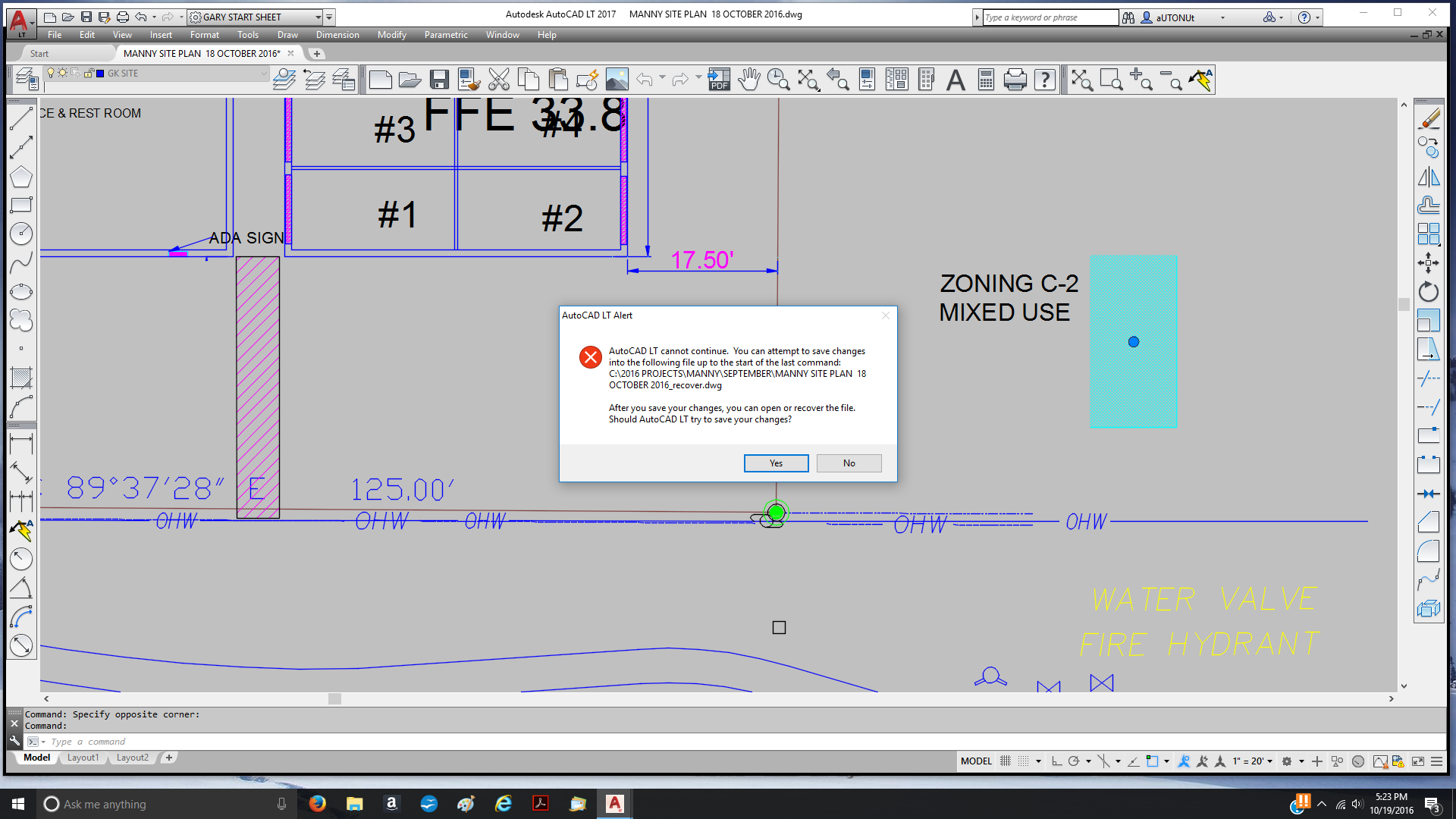Viewport: 1456px width, 819px height.
Task: Select the Mirror tool in the modify panel
Action: point(1429,176)
